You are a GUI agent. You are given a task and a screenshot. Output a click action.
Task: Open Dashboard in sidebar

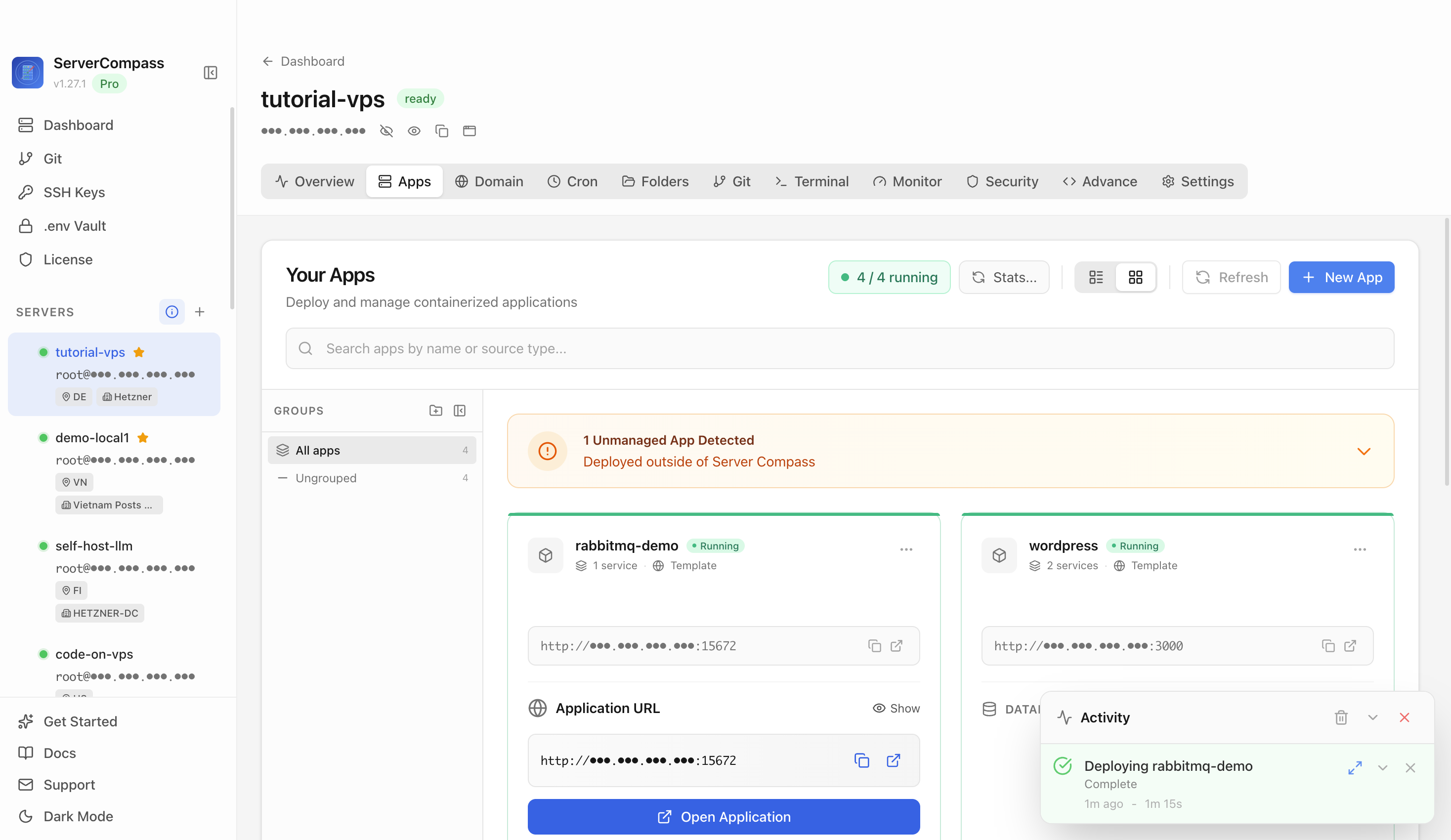pos(78,125)
